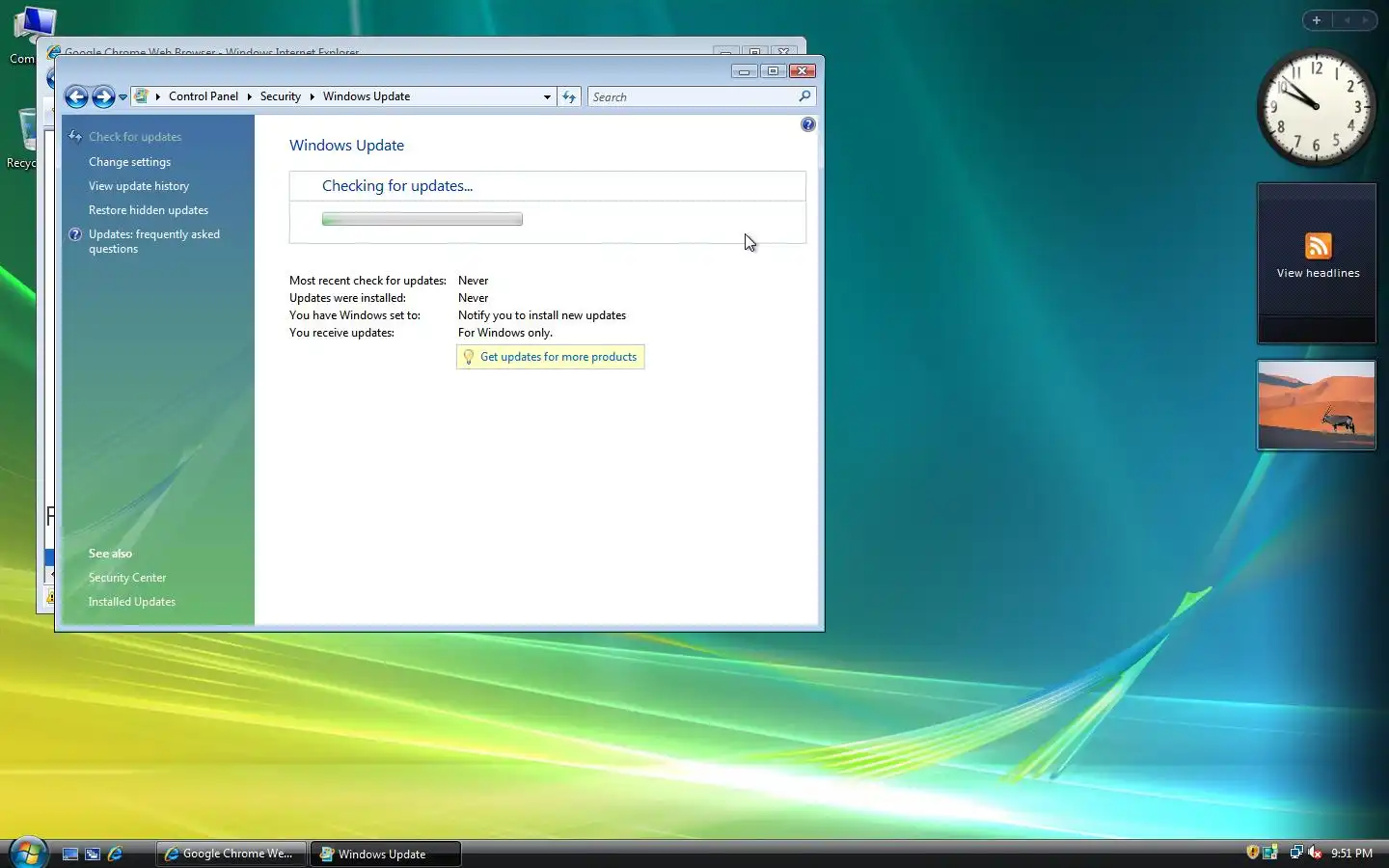Click the Control Panel icon in address bar

[x=142, y=96]
